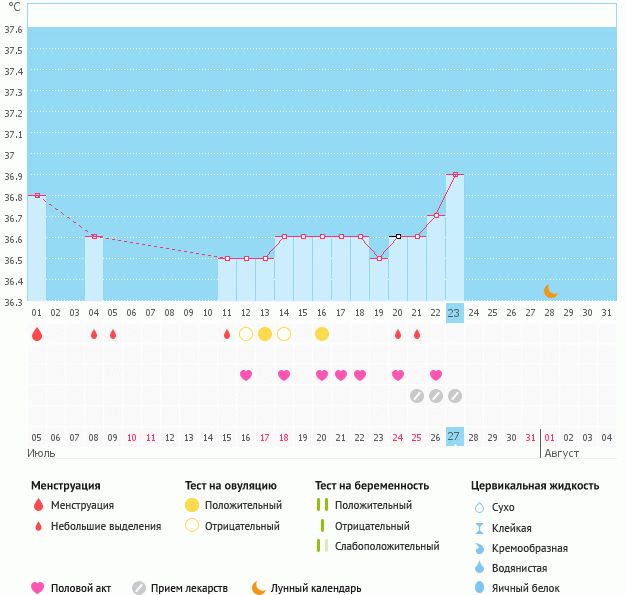626x595 pixels.
Task: Select the 36.8 temperature point on day 01
Action: tap(38, 196)
